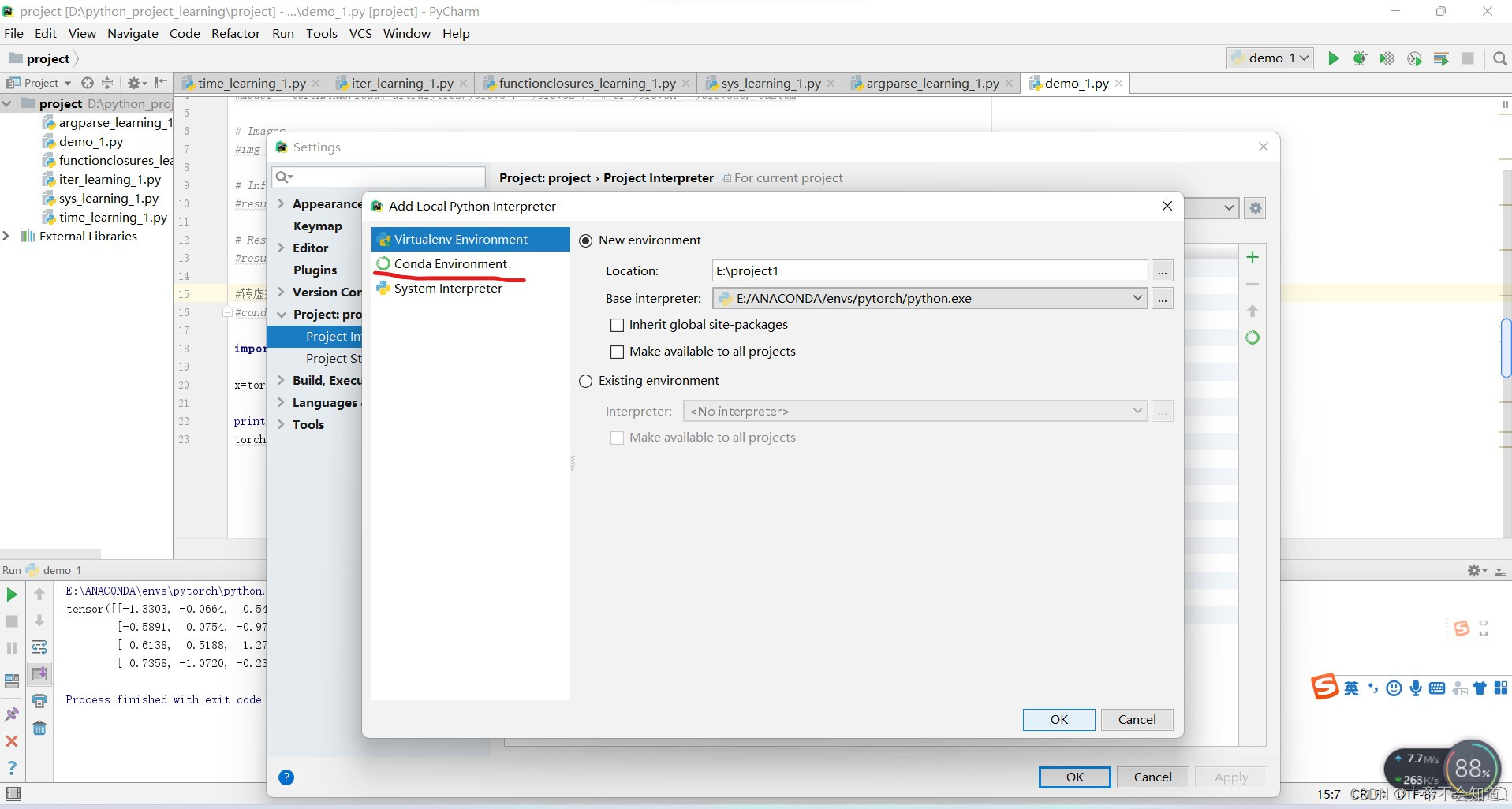The width and height of the screenshot is (1512, 809).
Task: Click the Location path input field
Action: 929,270
